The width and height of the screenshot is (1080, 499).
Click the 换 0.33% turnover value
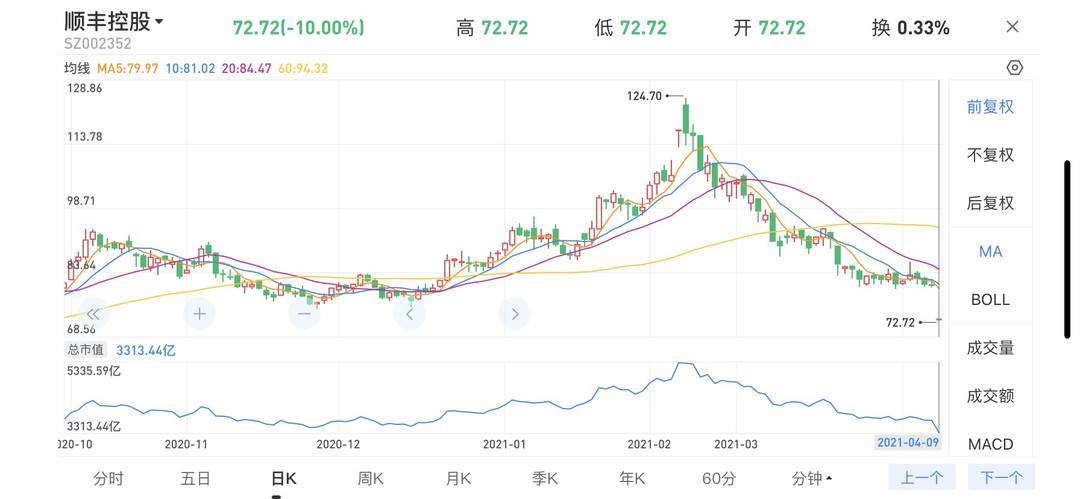(x=911, y=28)
